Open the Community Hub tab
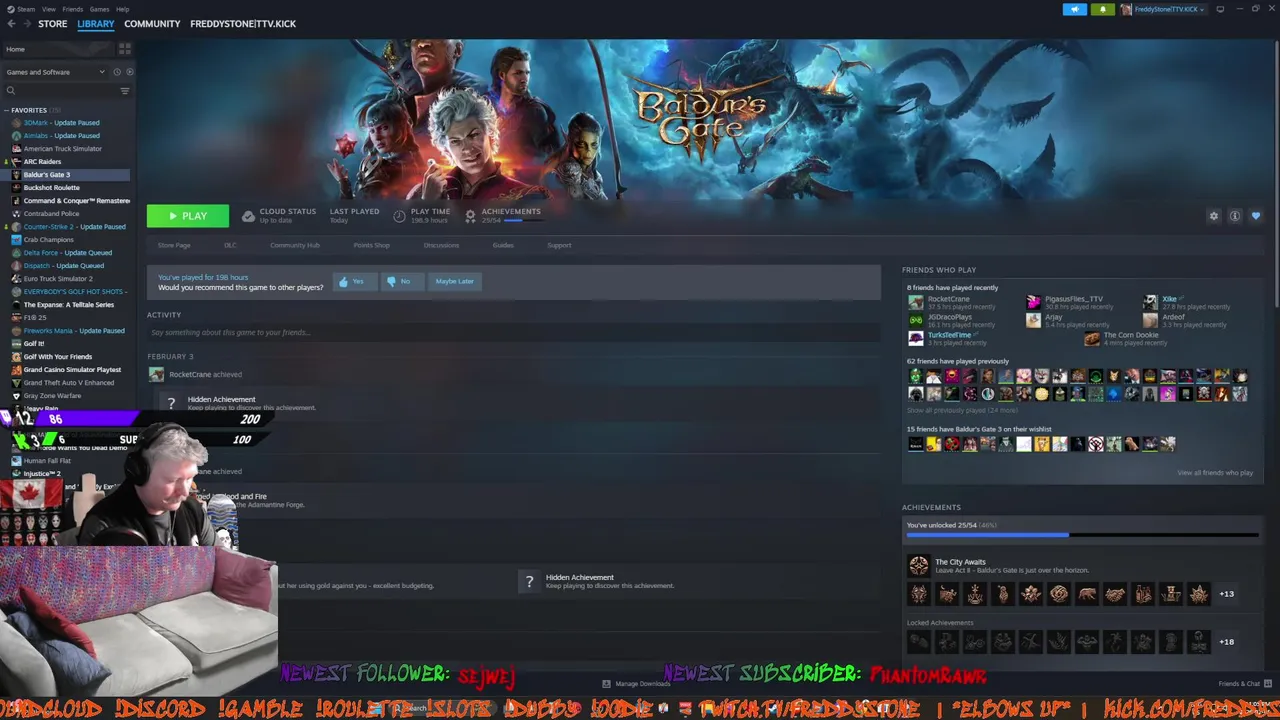Viewport: 1280px width, 720px height. [x=295, y=245]
